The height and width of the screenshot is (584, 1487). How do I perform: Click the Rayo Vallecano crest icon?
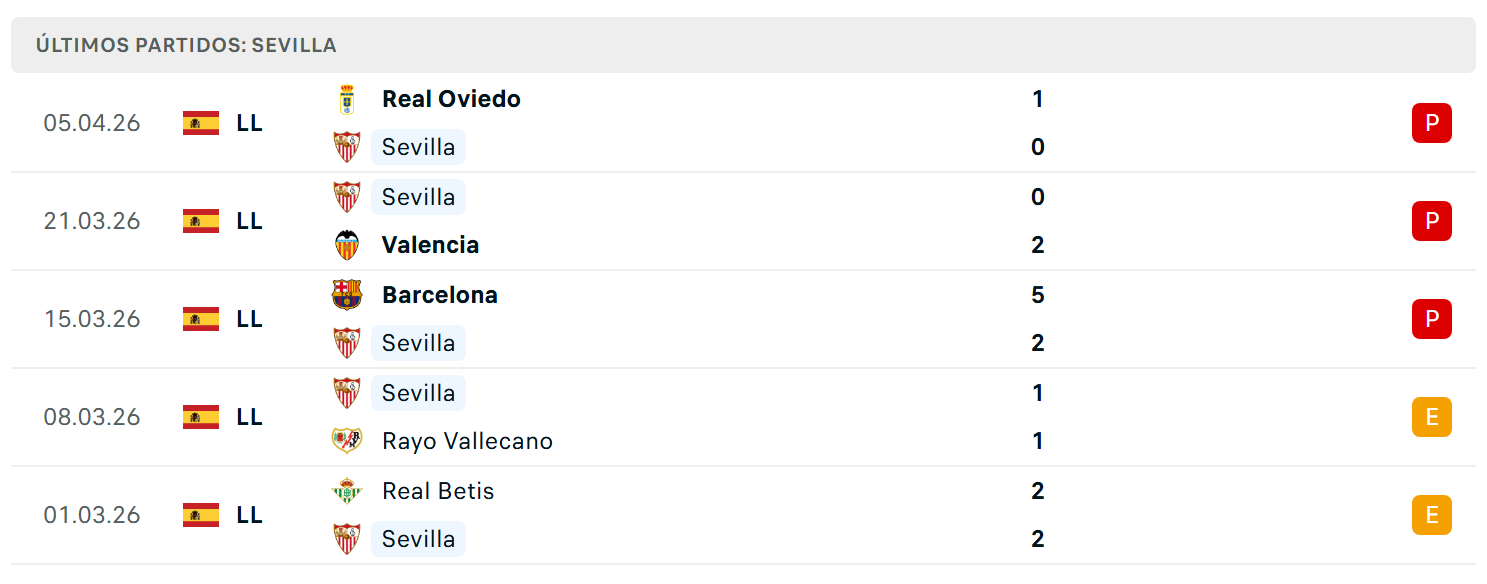(x=347, y=441)
